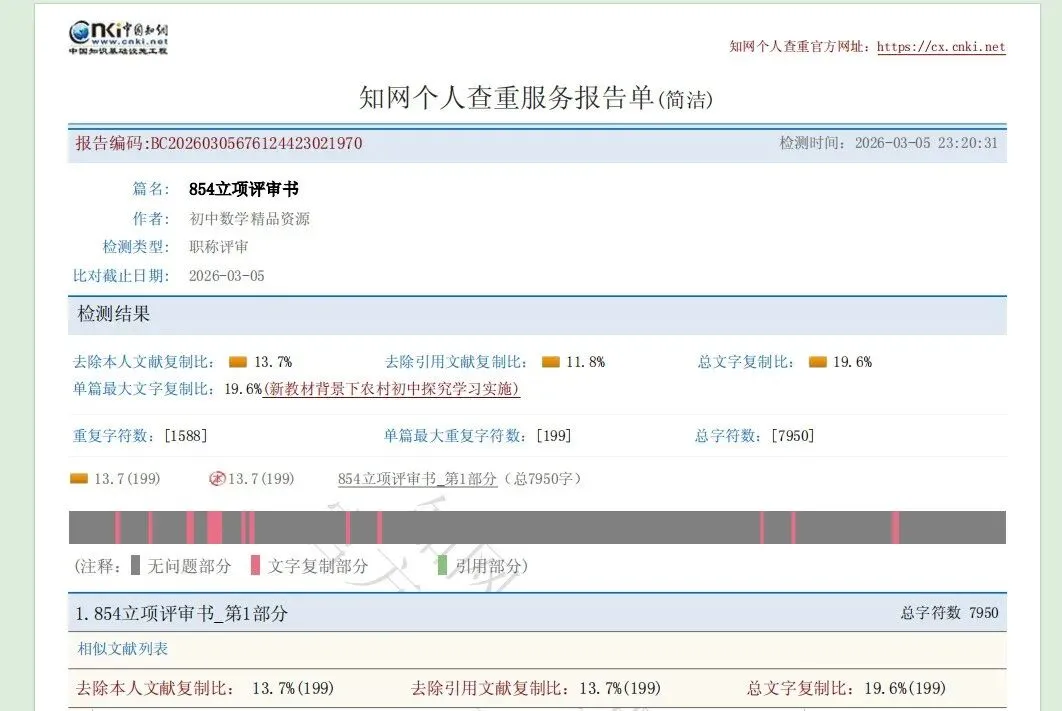The image size is (1062, 711).
Task: Click the gray 无问题部分 legend swatch
Action: coord(135,565)
